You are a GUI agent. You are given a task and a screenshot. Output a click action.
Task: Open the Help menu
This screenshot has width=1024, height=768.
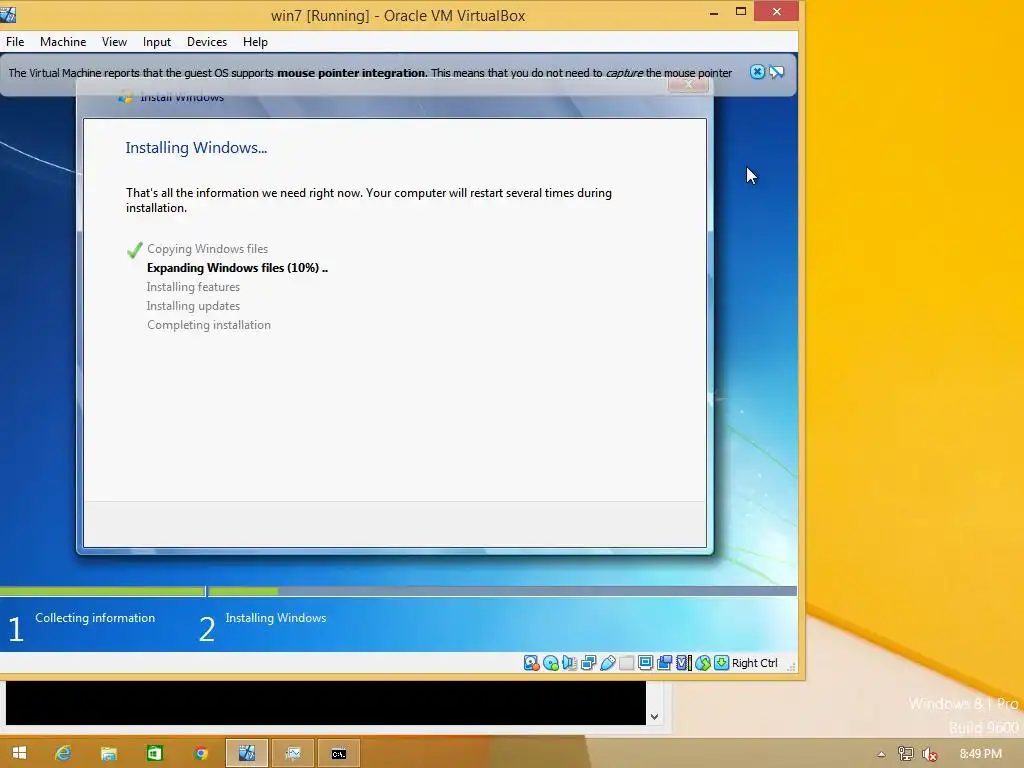click(x=255, y=42)
